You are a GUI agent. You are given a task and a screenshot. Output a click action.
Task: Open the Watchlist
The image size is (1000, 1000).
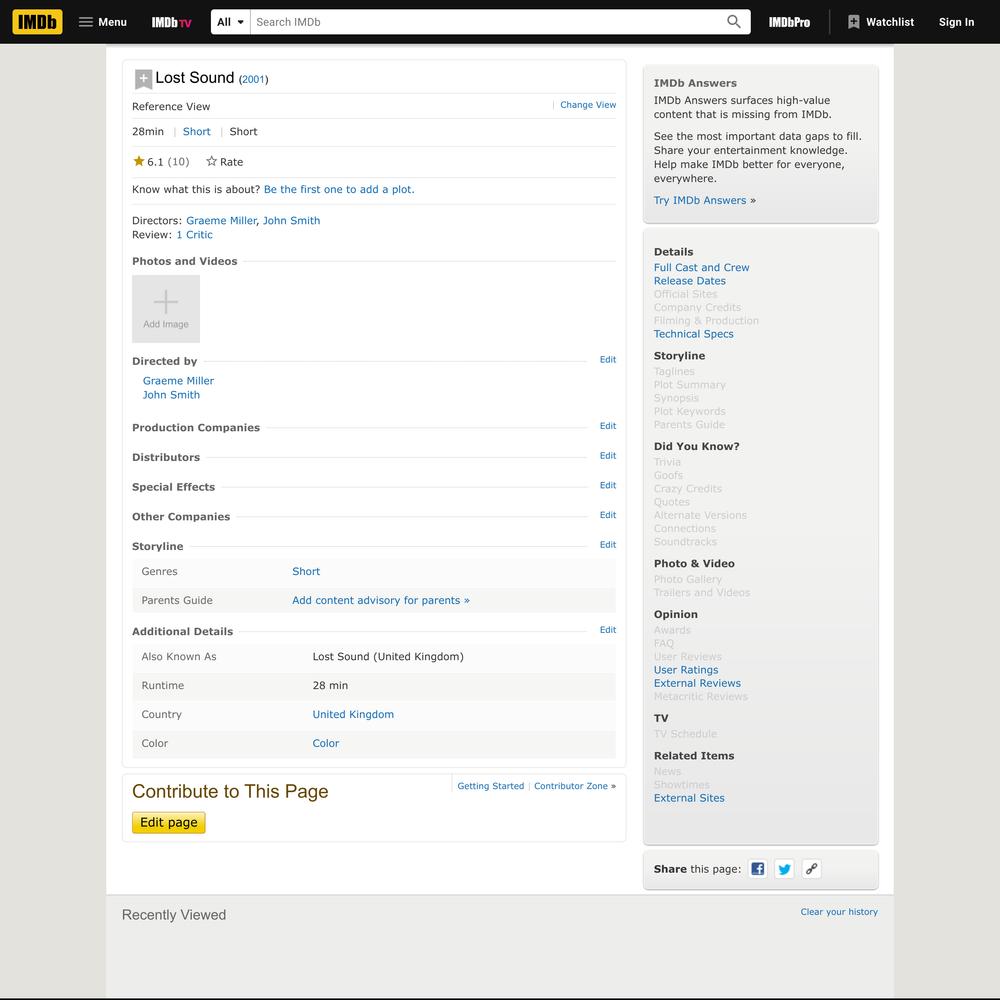pyautogui.click(x=881, y=22)
